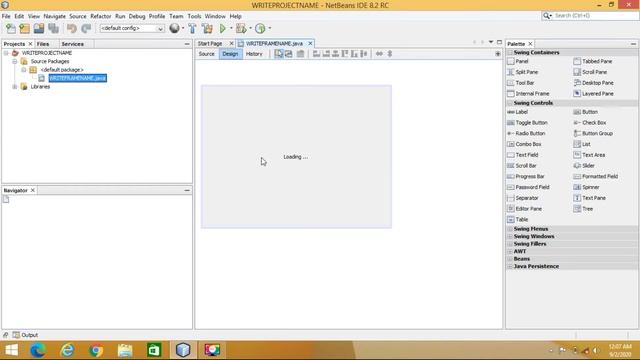Screen dimensions: 640x360
Task: Open the Output panel button
Action: coord(25,335)
